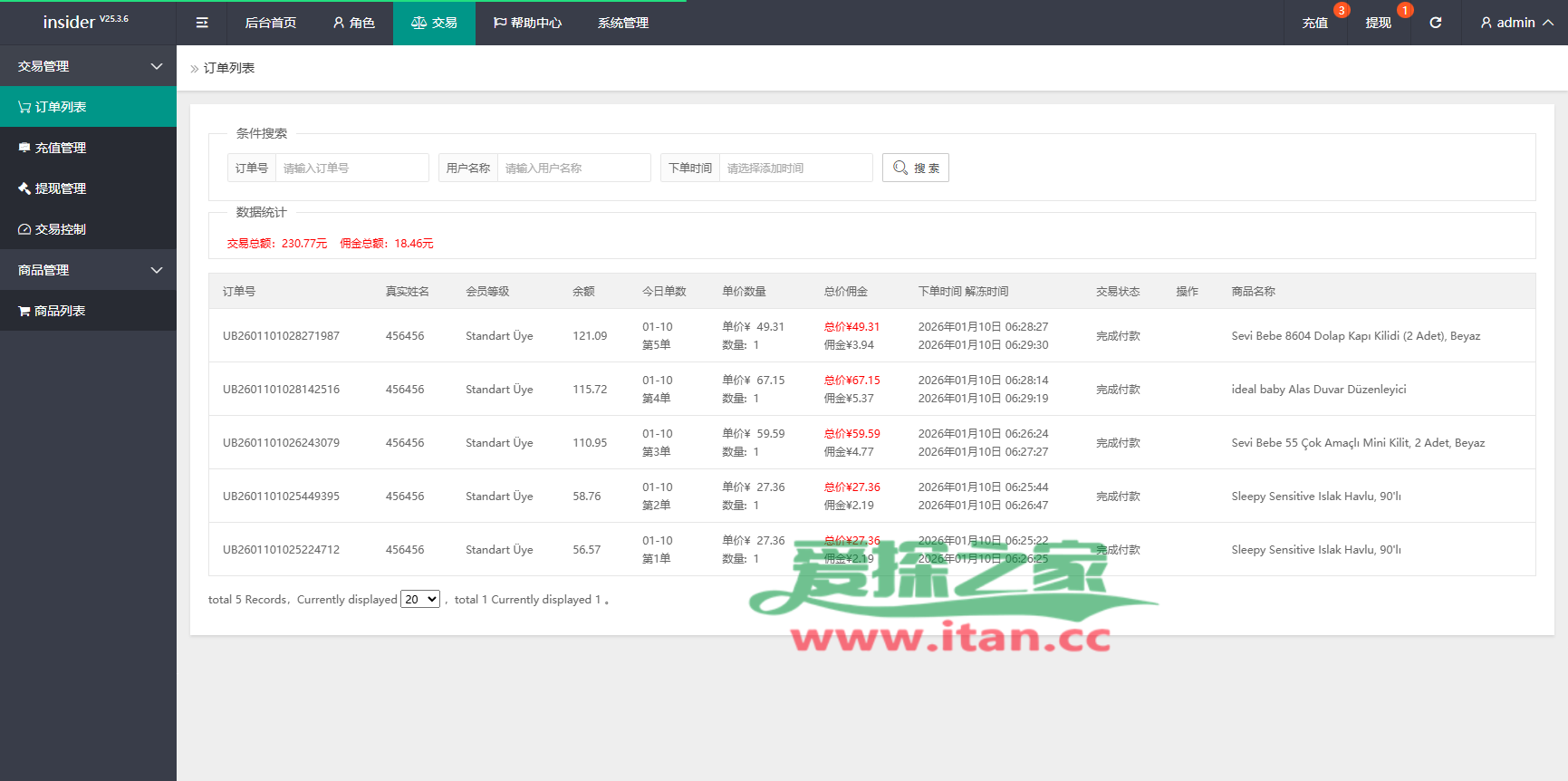The height and width of the screenshot is (781, 1568).
Task: Open the 系统管理 menu
Action: click(622, 23)
